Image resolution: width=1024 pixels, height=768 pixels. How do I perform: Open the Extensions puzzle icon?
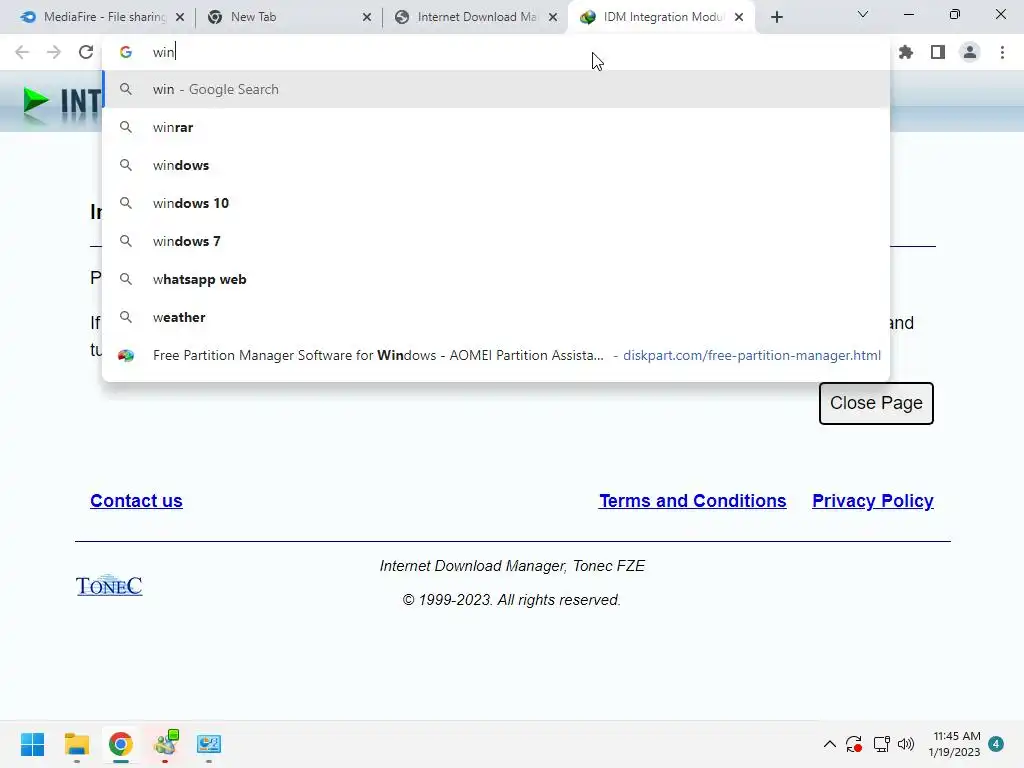pyautogui.click(x=906, y=52)
